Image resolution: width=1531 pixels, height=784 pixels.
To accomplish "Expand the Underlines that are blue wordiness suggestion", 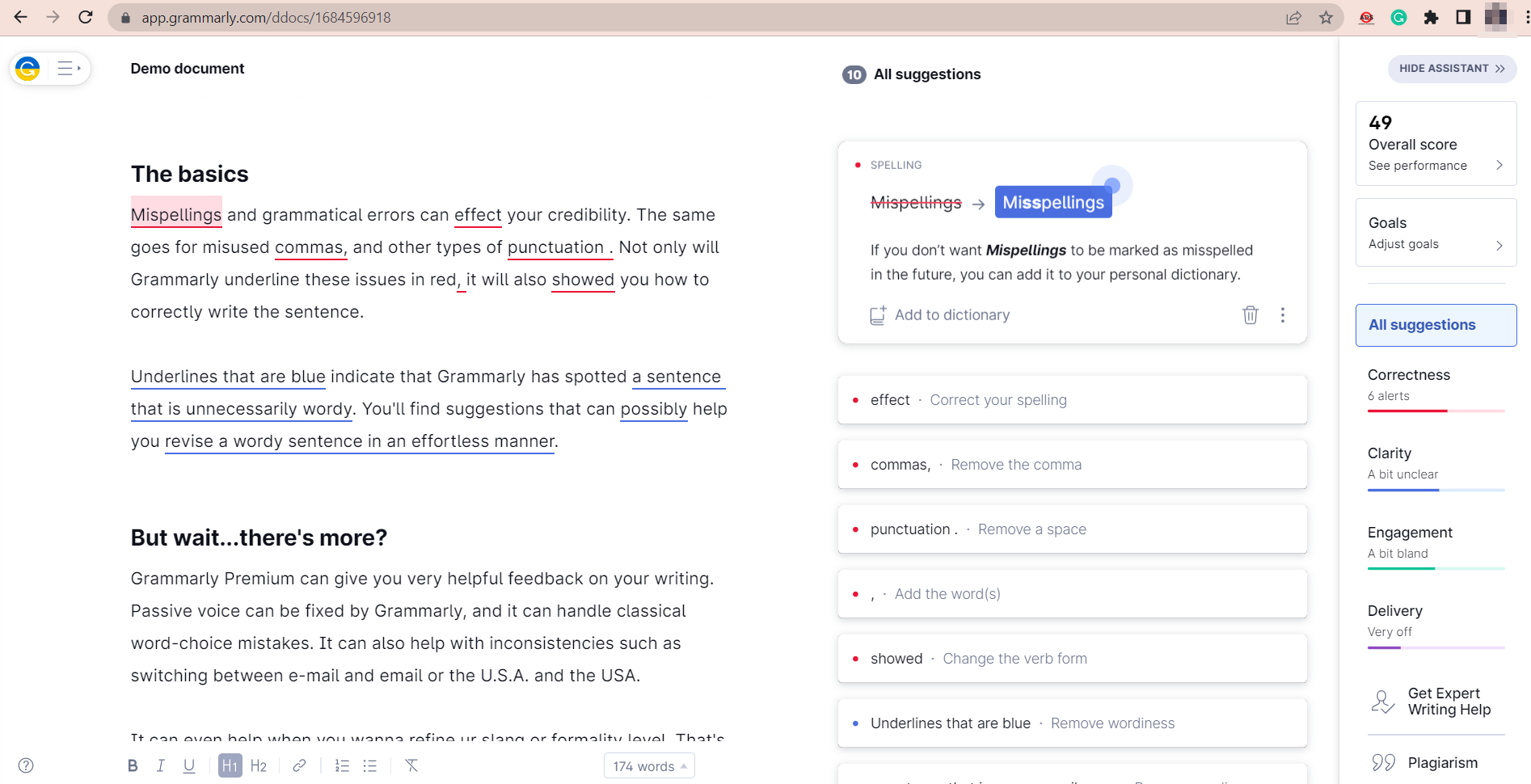I will click(1072, 723).
